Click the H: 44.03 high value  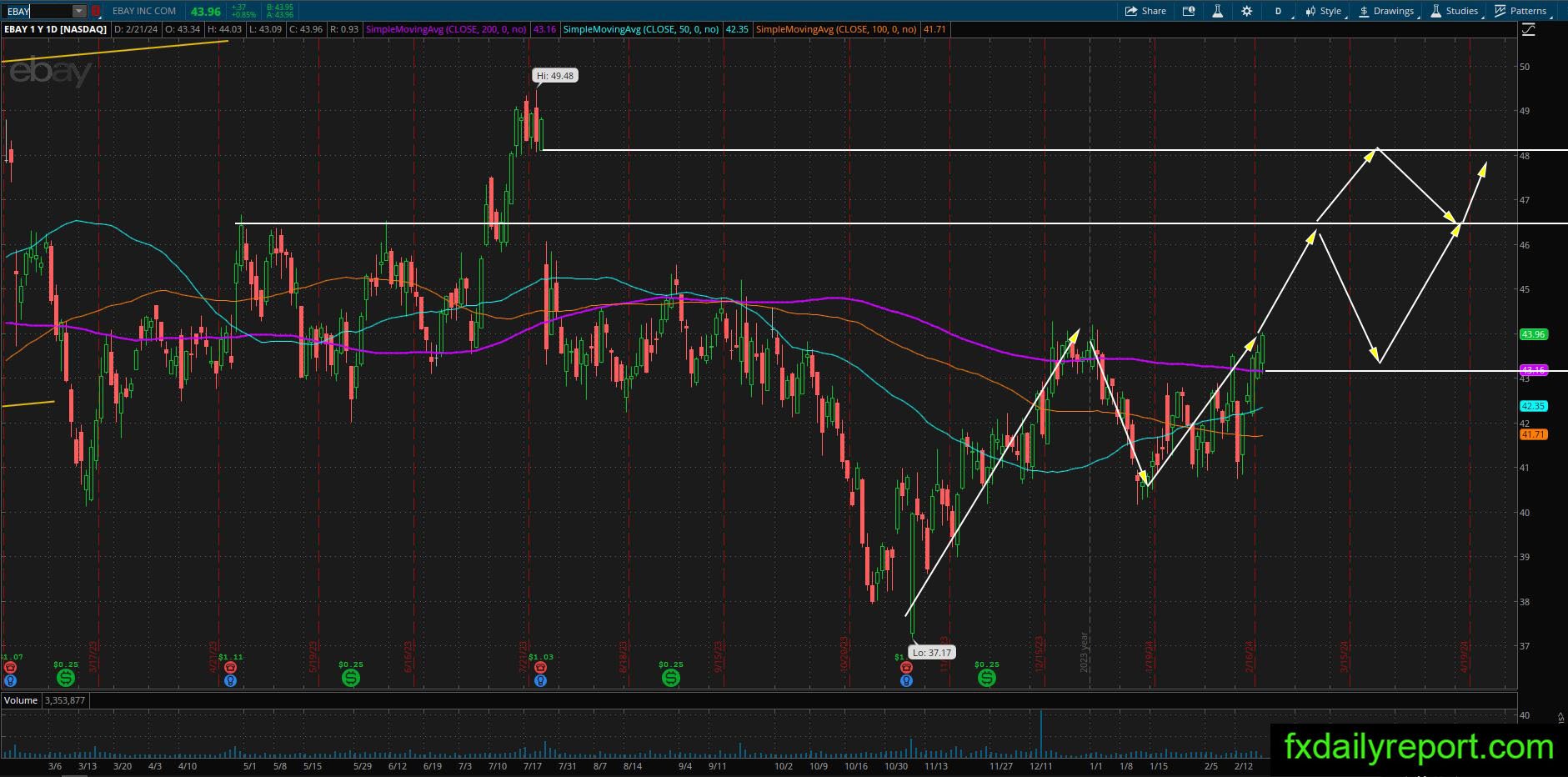point(225,29)
